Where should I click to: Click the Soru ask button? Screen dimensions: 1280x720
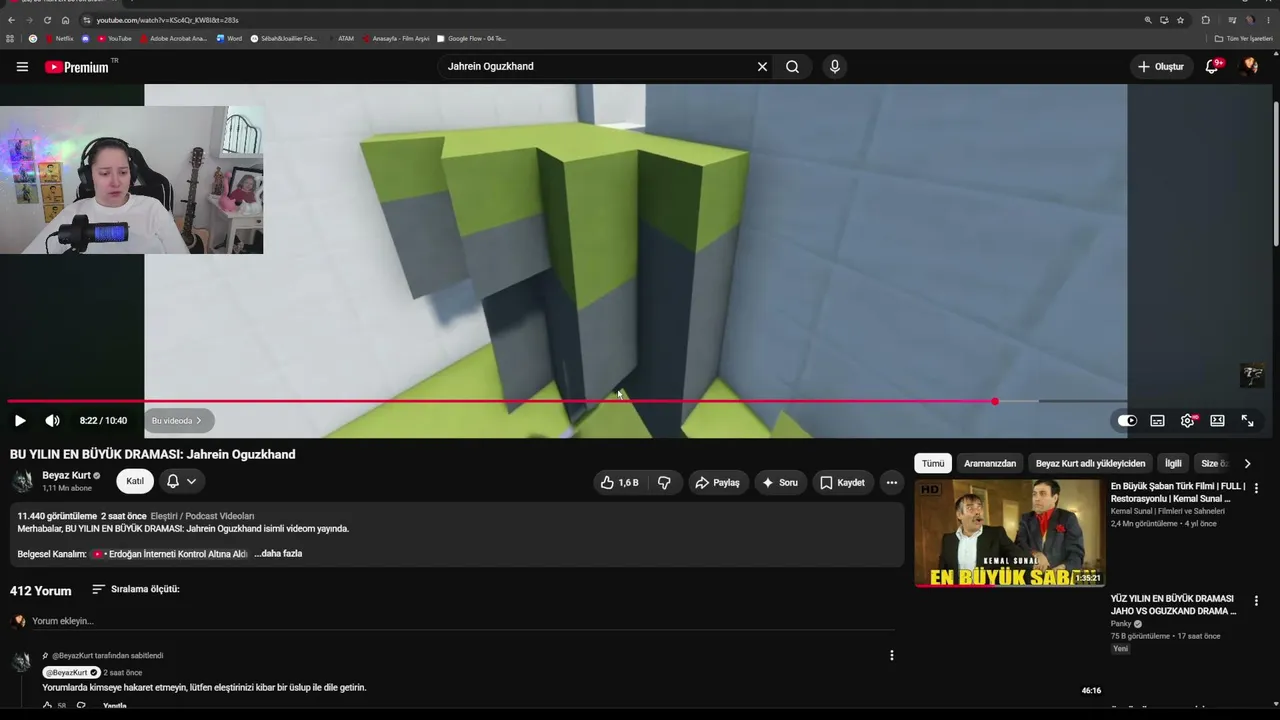click(780, 483)
